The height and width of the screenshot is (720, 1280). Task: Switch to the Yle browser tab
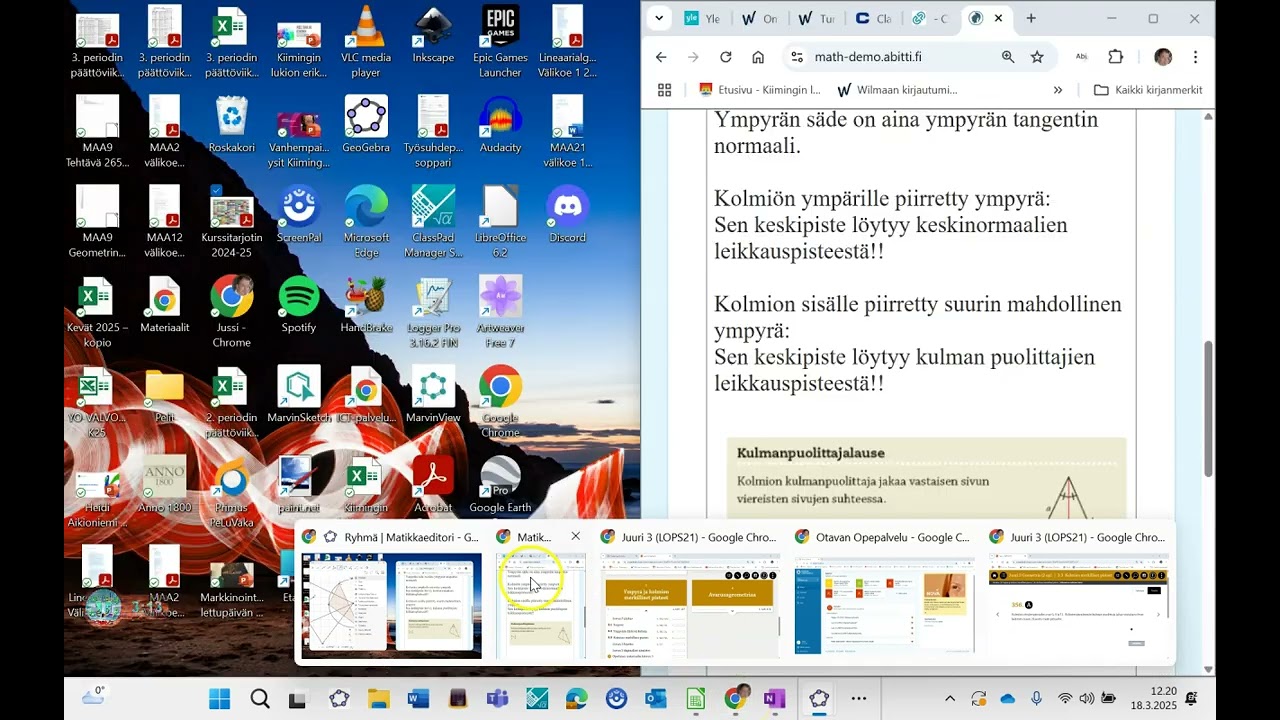tap(702, 18)
